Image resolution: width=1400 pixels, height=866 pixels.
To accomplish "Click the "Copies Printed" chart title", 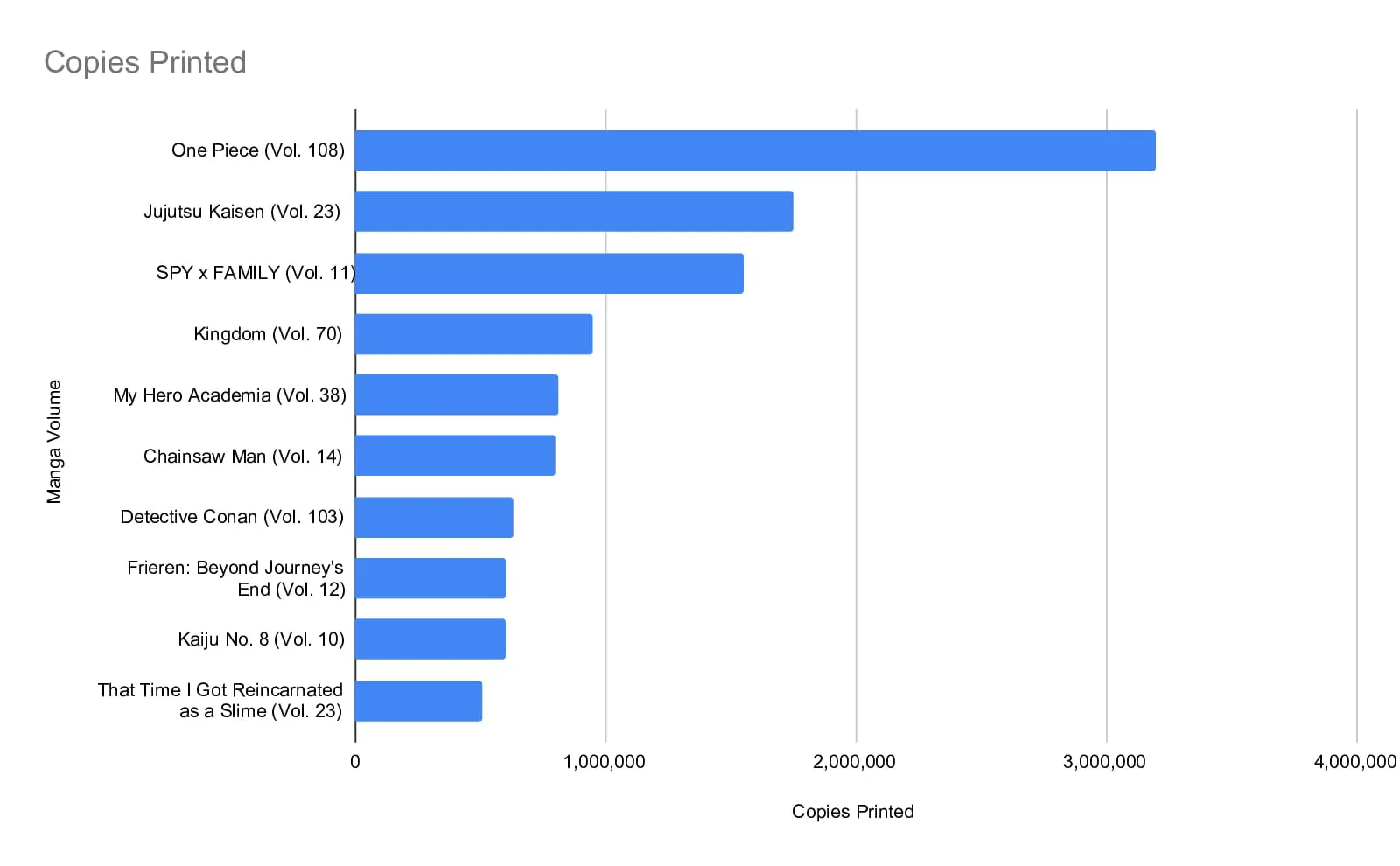I will tap(145, 63).
